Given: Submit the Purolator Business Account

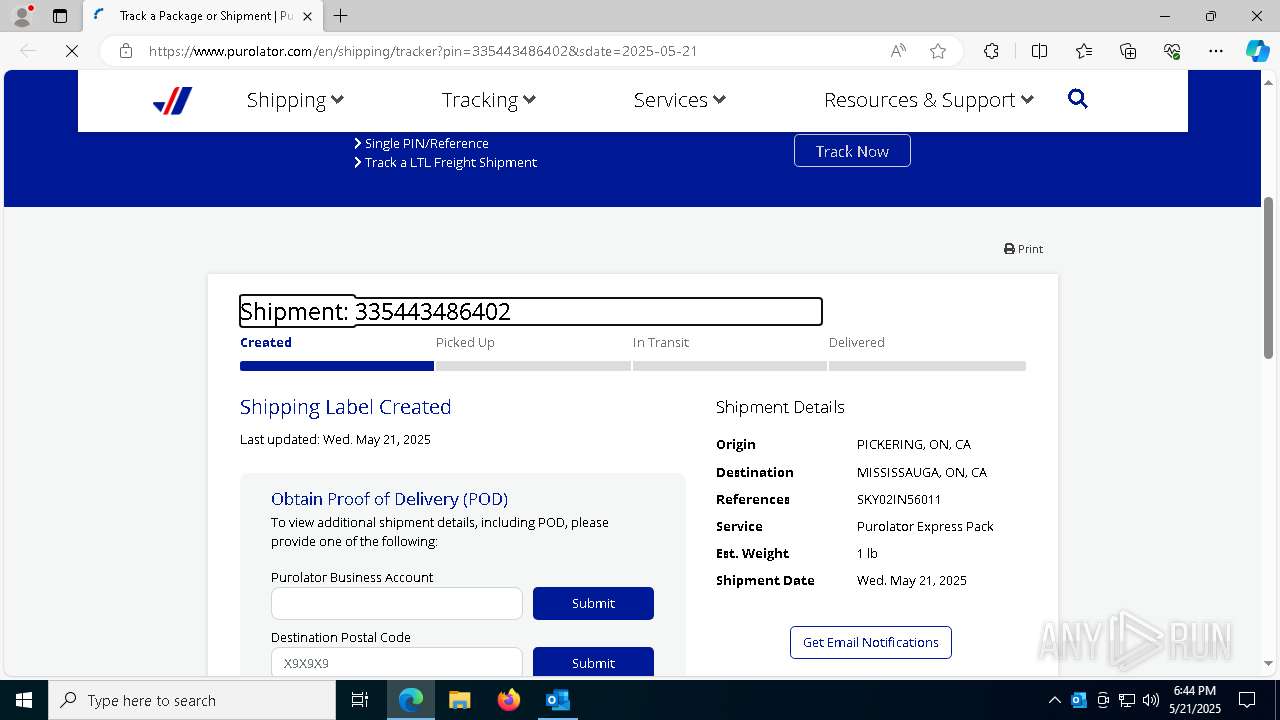Looking at the screenshot, I should point(593,603).
